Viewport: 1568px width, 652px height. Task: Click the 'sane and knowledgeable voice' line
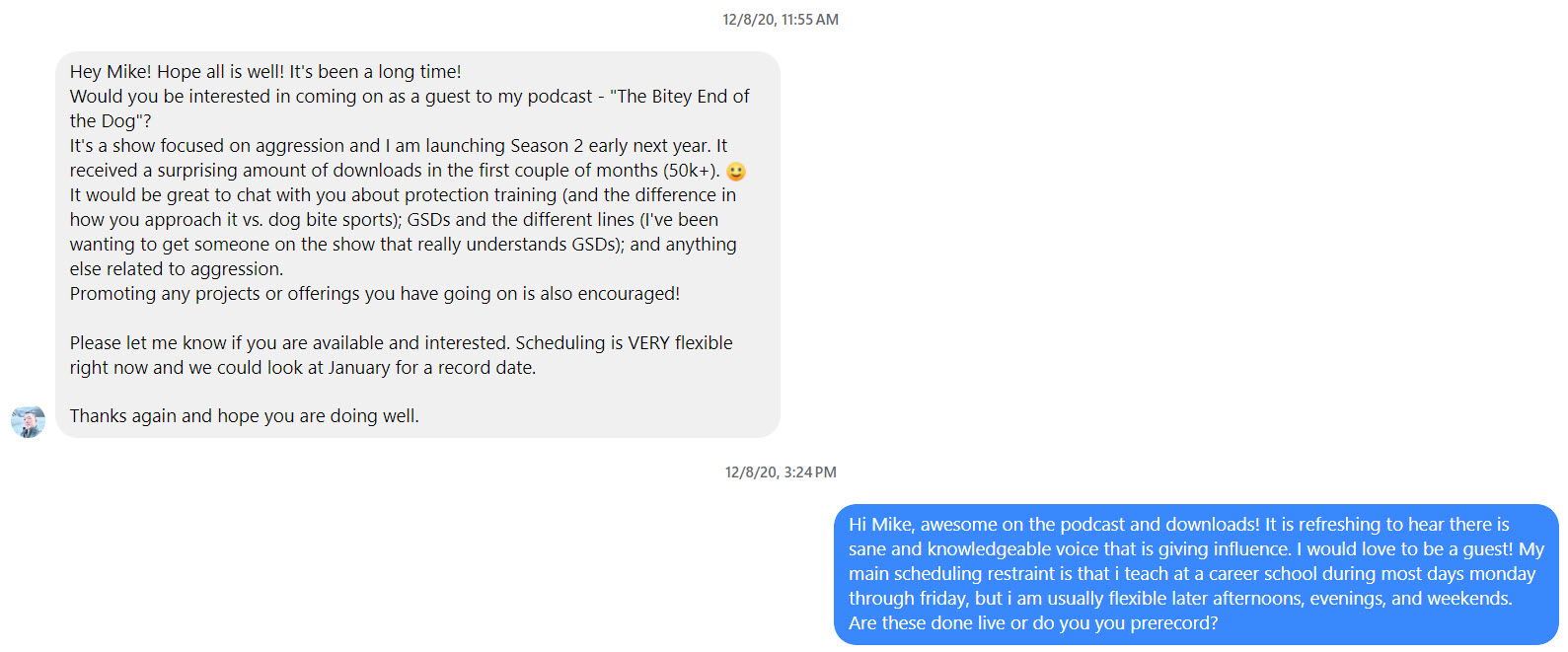tap(1196, 549)
